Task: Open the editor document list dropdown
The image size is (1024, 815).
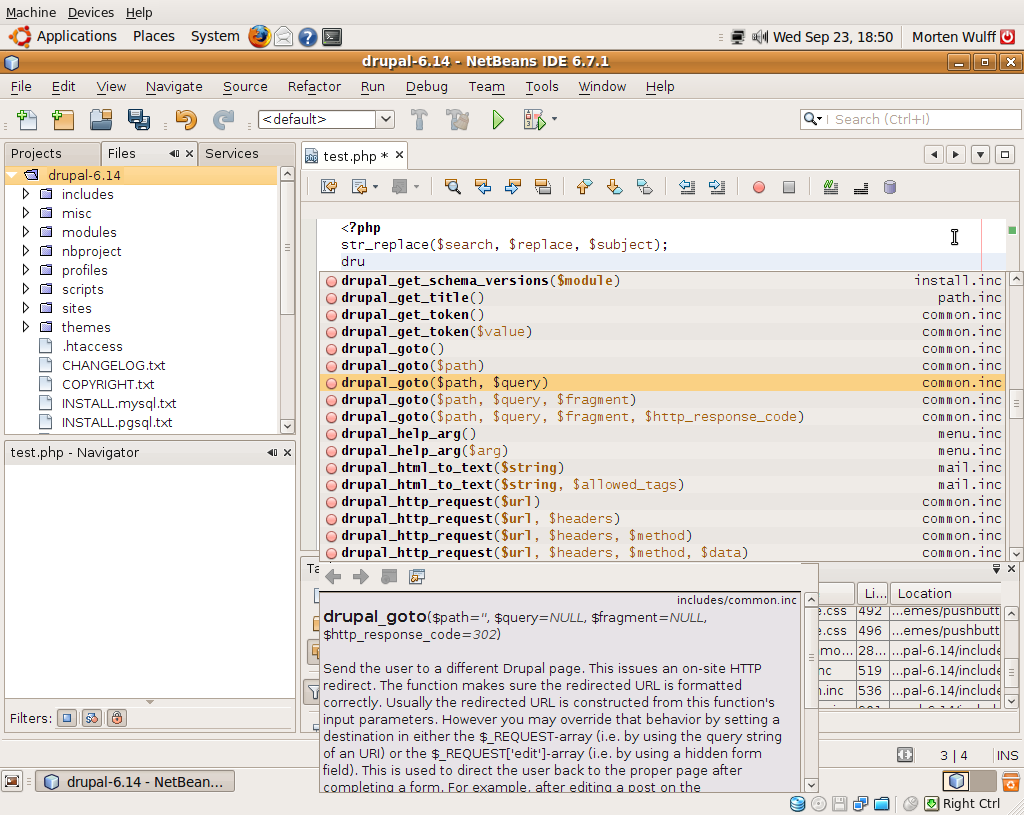Action: click(980, 155)
